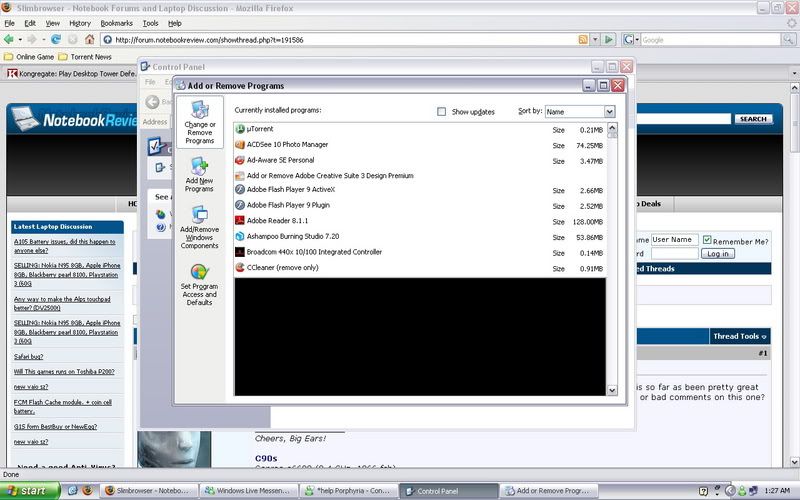Click the green Go arrow button
The image size is (800, 500).
(x=608, y=39)
